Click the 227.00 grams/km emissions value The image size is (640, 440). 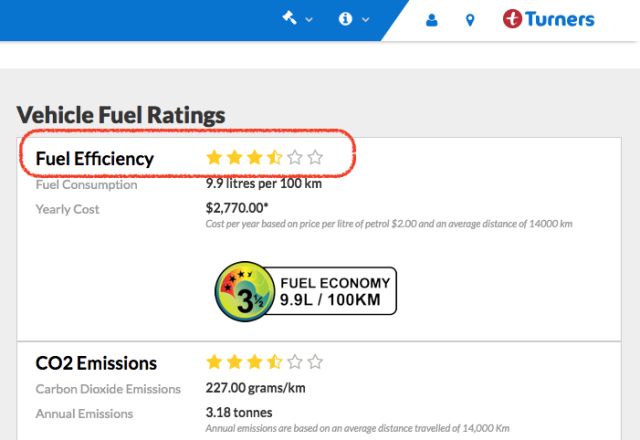click(x=254, y=388)
